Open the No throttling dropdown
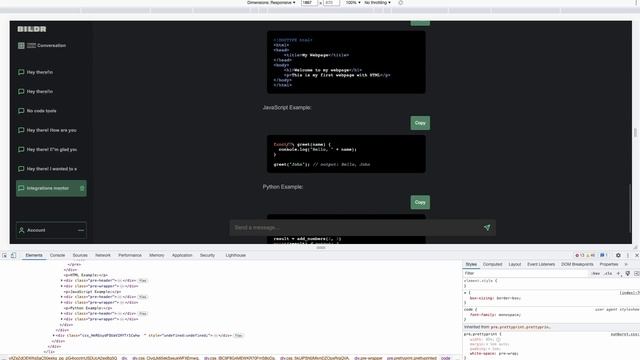Image resolution: width=640 pixels, height=360 pixels. click(377, 2)
